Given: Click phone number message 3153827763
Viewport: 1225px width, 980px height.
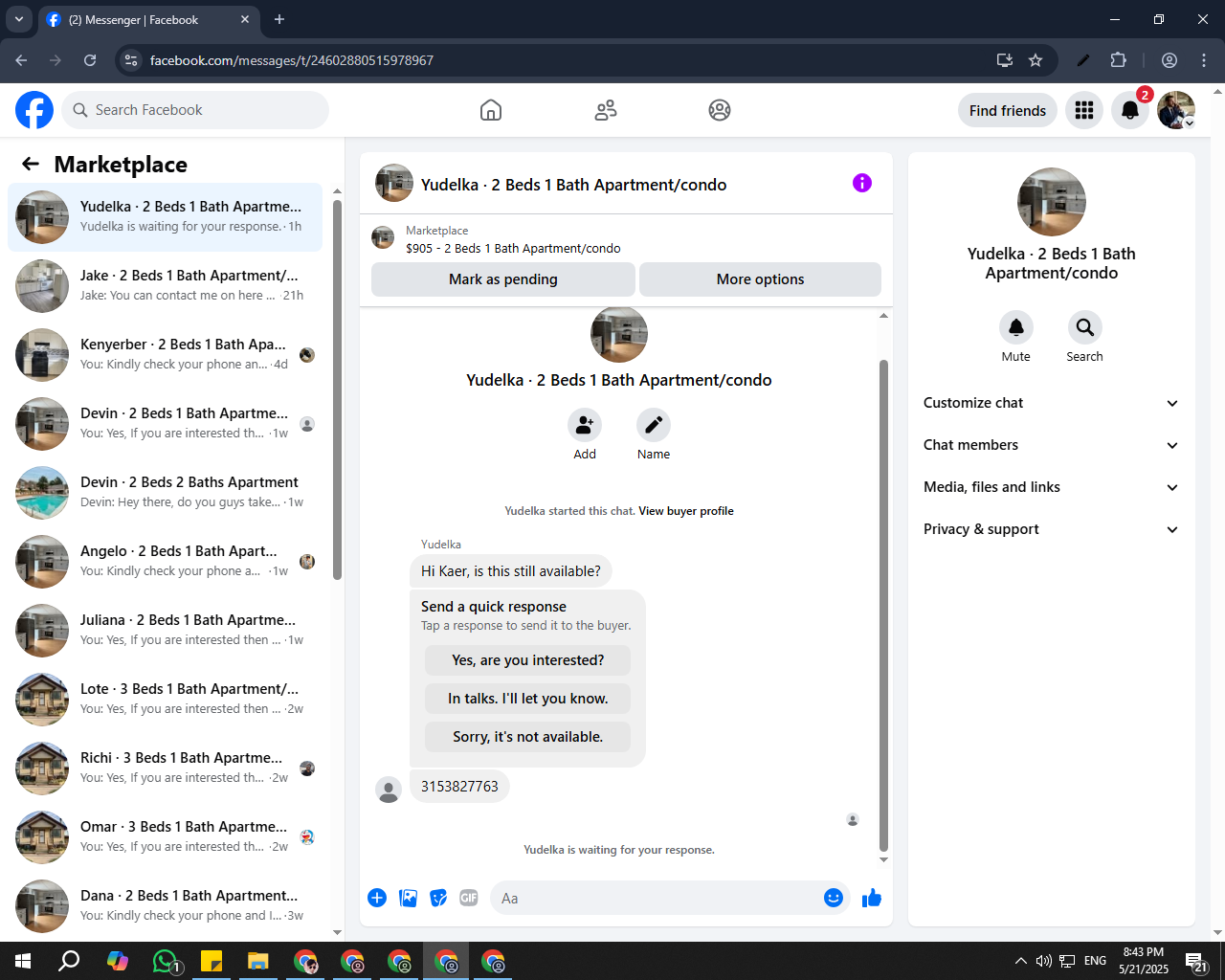Looking at the screenshot, I should [x=459, y=787].
